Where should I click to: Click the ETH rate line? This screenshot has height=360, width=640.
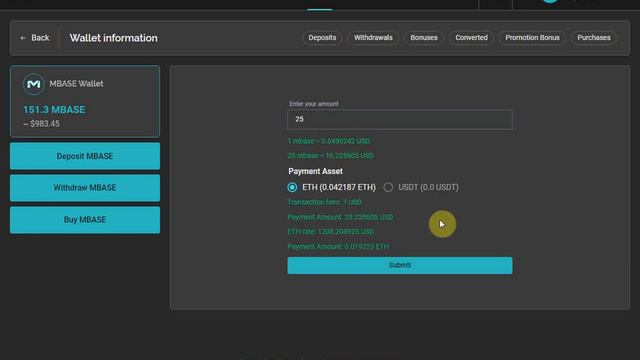(x=331, y=231)
